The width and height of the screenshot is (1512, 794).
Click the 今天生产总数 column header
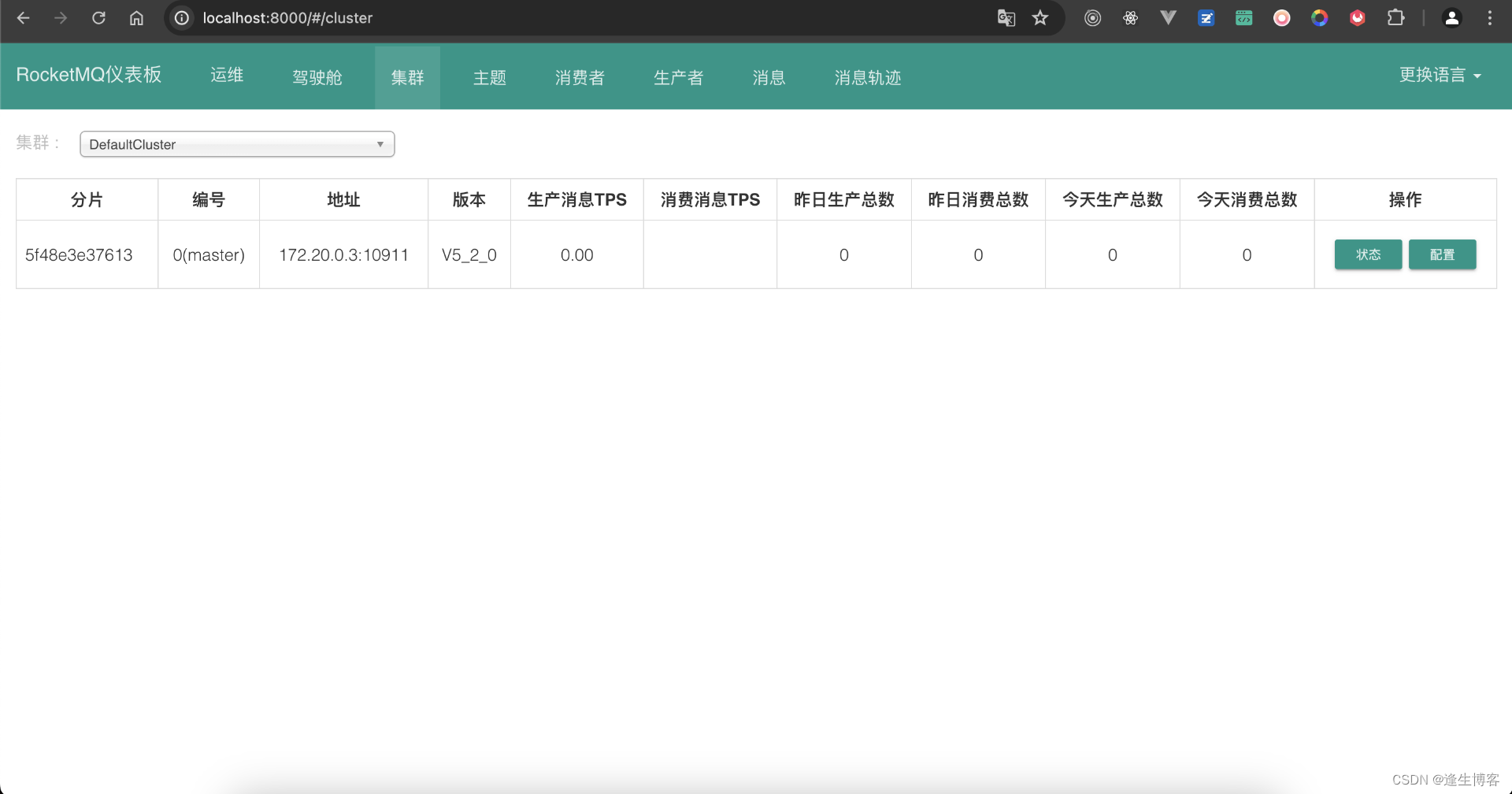tap(1113, 200)
